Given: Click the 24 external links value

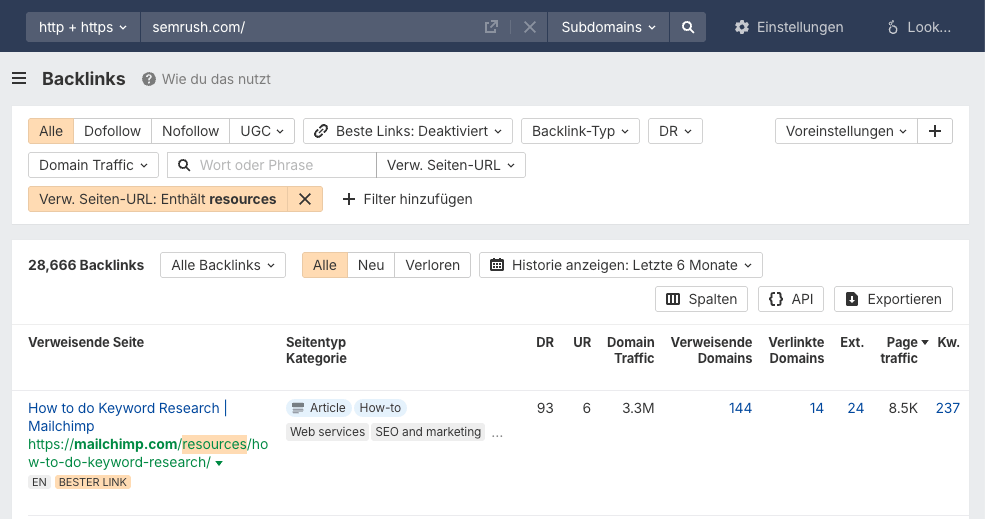Looking at the screenshot, I should pyautogui.click(x=856, y=408).
